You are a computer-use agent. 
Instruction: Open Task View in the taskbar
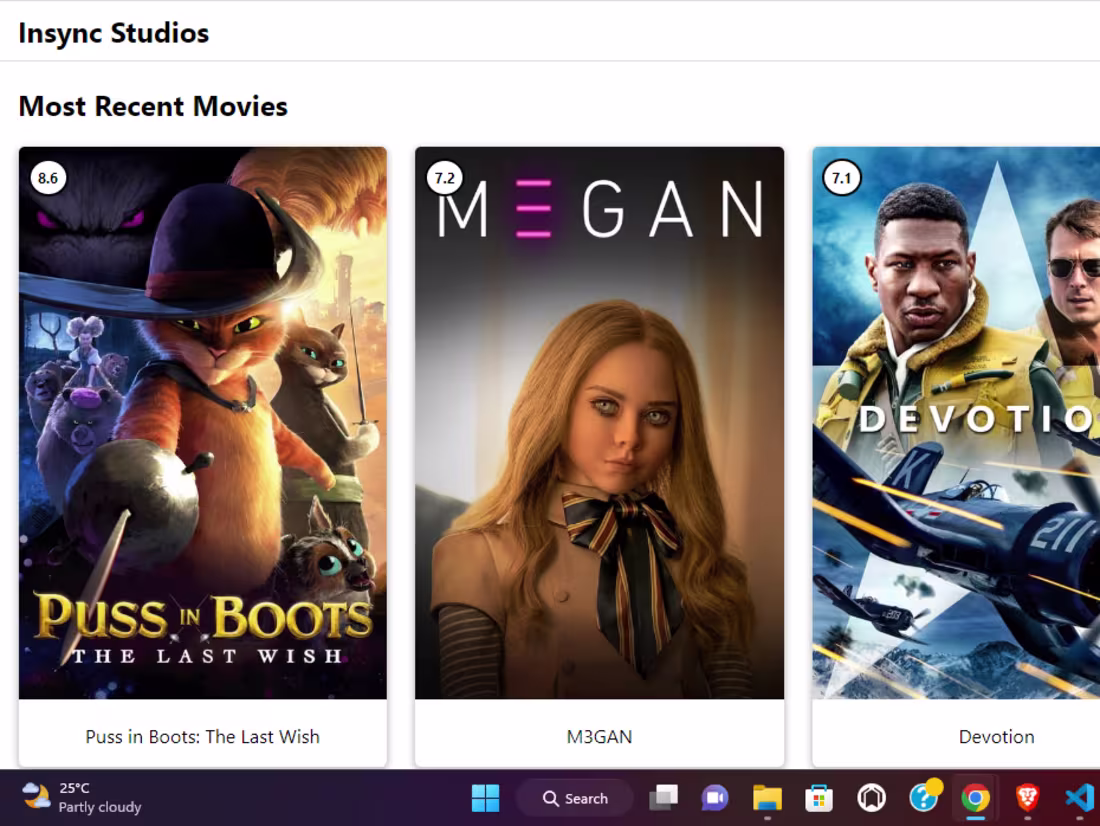tap(663, 798)
